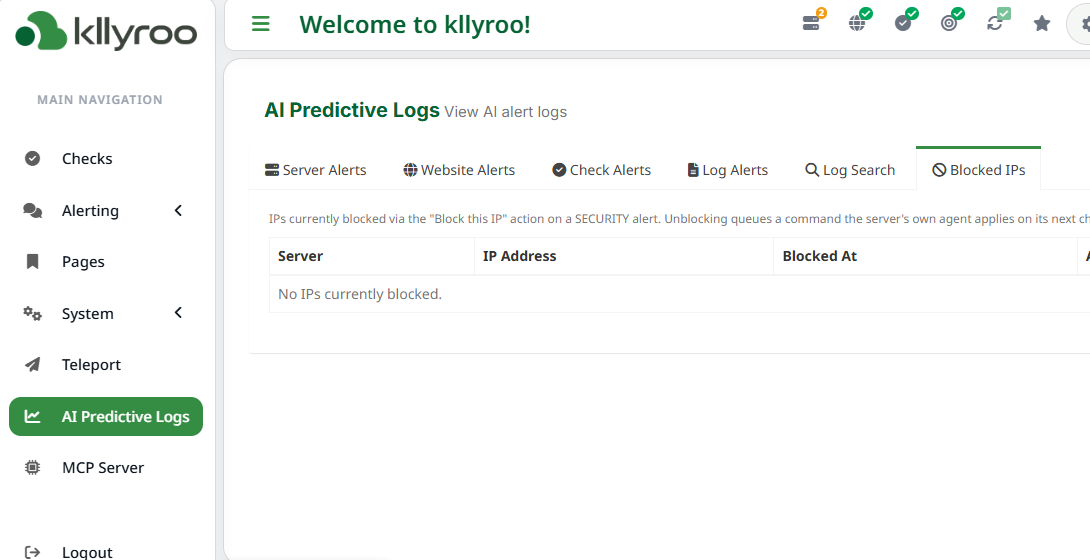Go to Pages in the sidebar
The width and height of the screenshot is (1090, 560).
[106, 262]
